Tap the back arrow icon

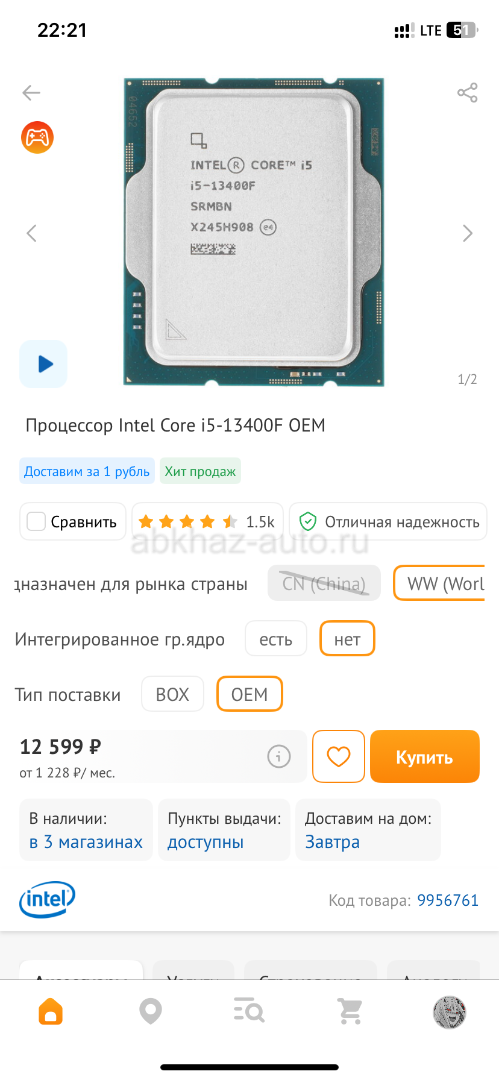(31, 92)
